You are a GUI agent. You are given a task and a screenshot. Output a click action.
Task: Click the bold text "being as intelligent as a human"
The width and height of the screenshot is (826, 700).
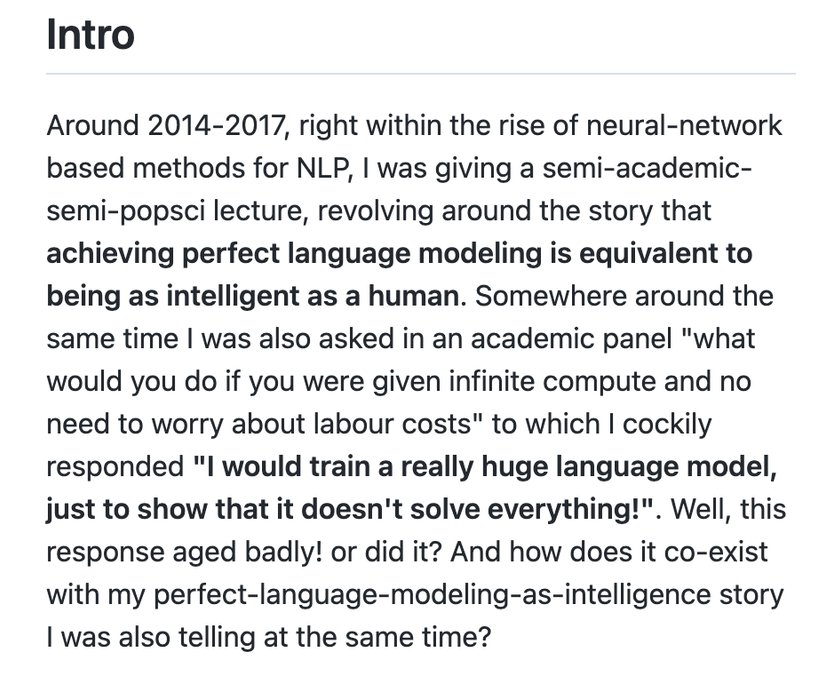pos(253,296)
